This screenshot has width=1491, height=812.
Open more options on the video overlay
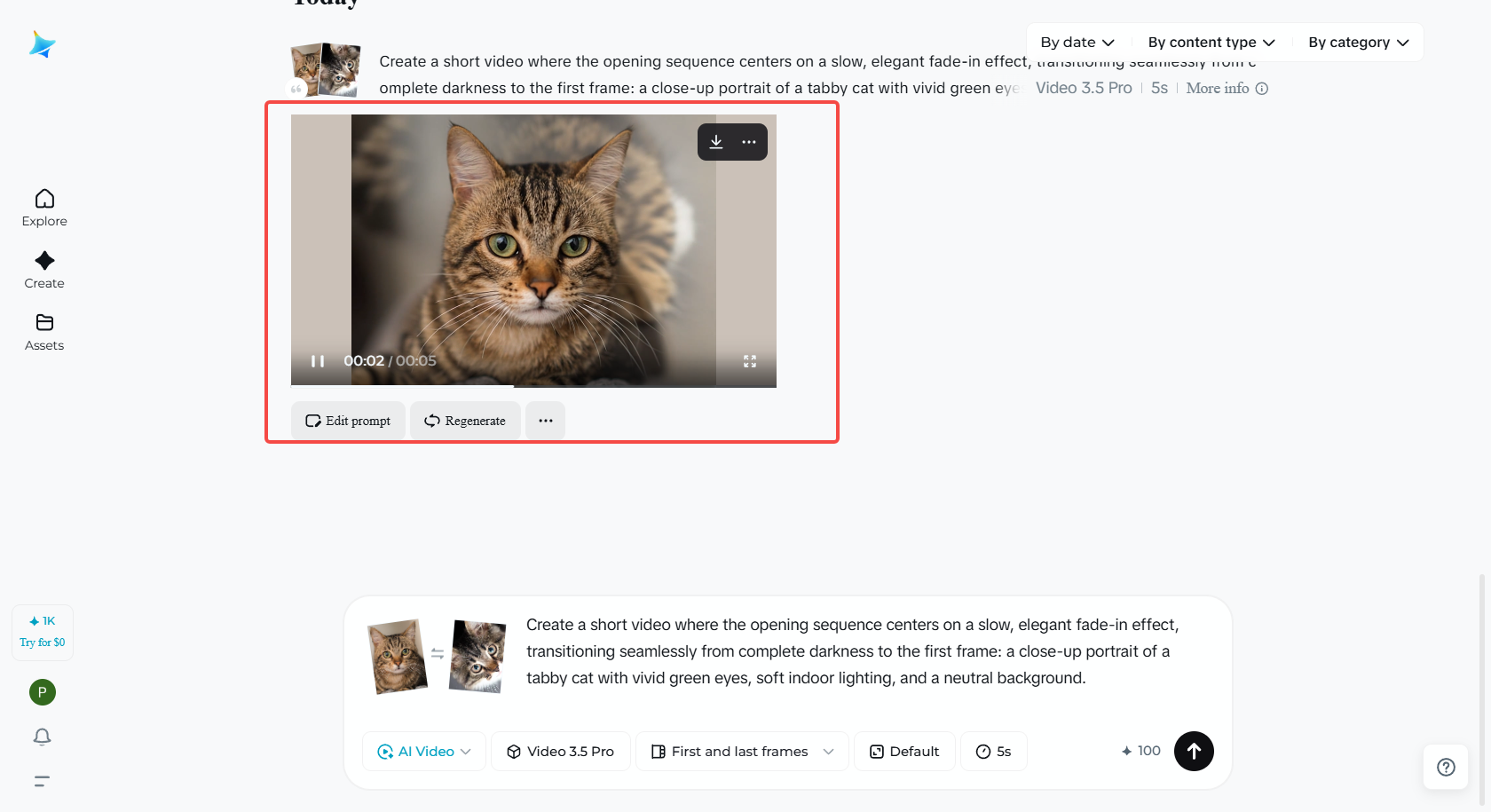point(749,142)
